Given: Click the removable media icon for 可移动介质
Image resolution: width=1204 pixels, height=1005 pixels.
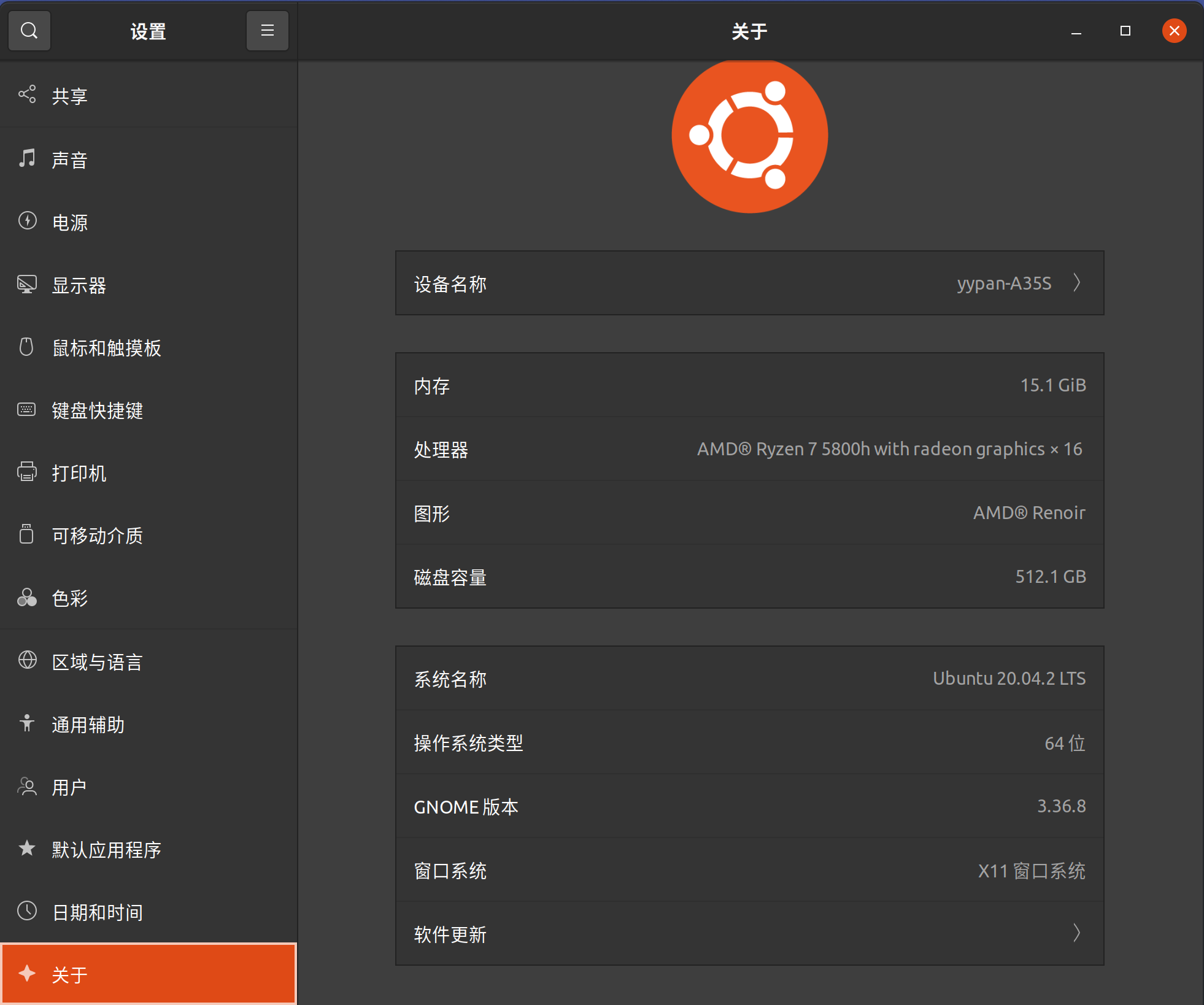Looking at the screenshot, I should [26, 534].
